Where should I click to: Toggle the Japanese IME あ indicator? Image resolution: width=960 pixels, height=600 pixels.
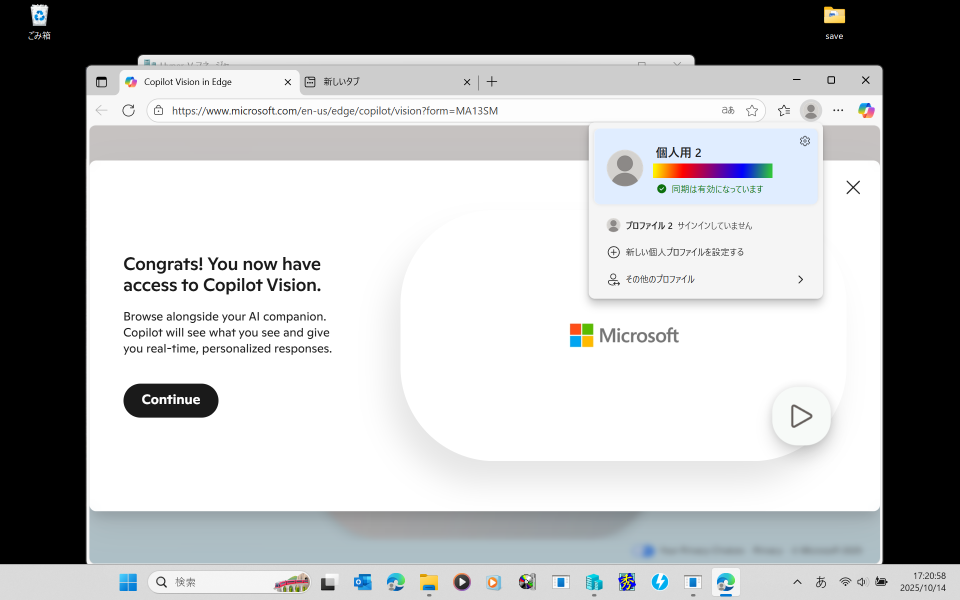pos(821,582)
